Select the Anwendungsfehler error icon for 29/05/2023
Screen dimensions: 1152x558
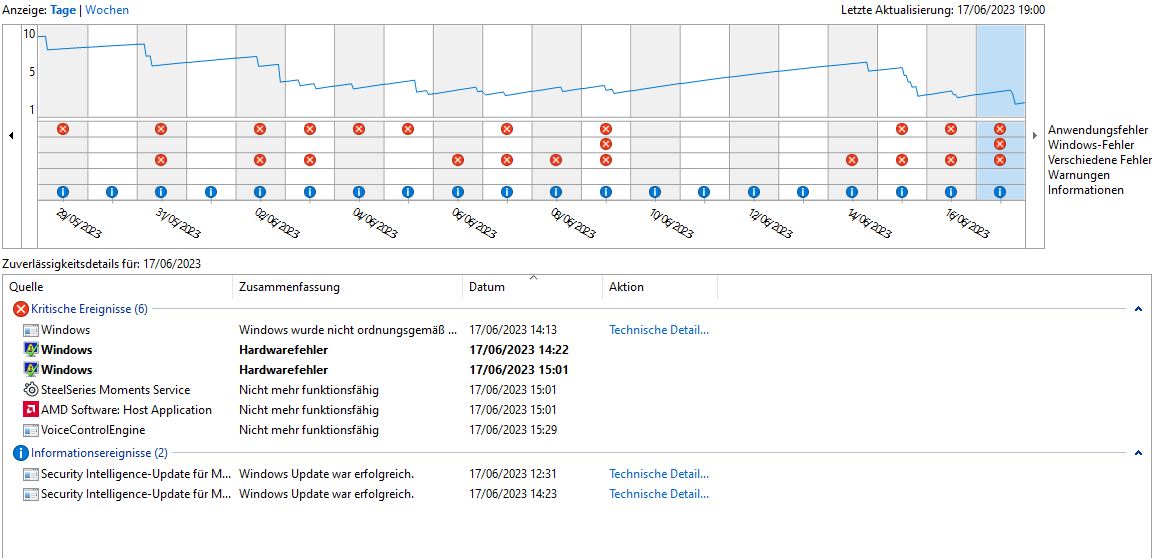click(62, 129)
